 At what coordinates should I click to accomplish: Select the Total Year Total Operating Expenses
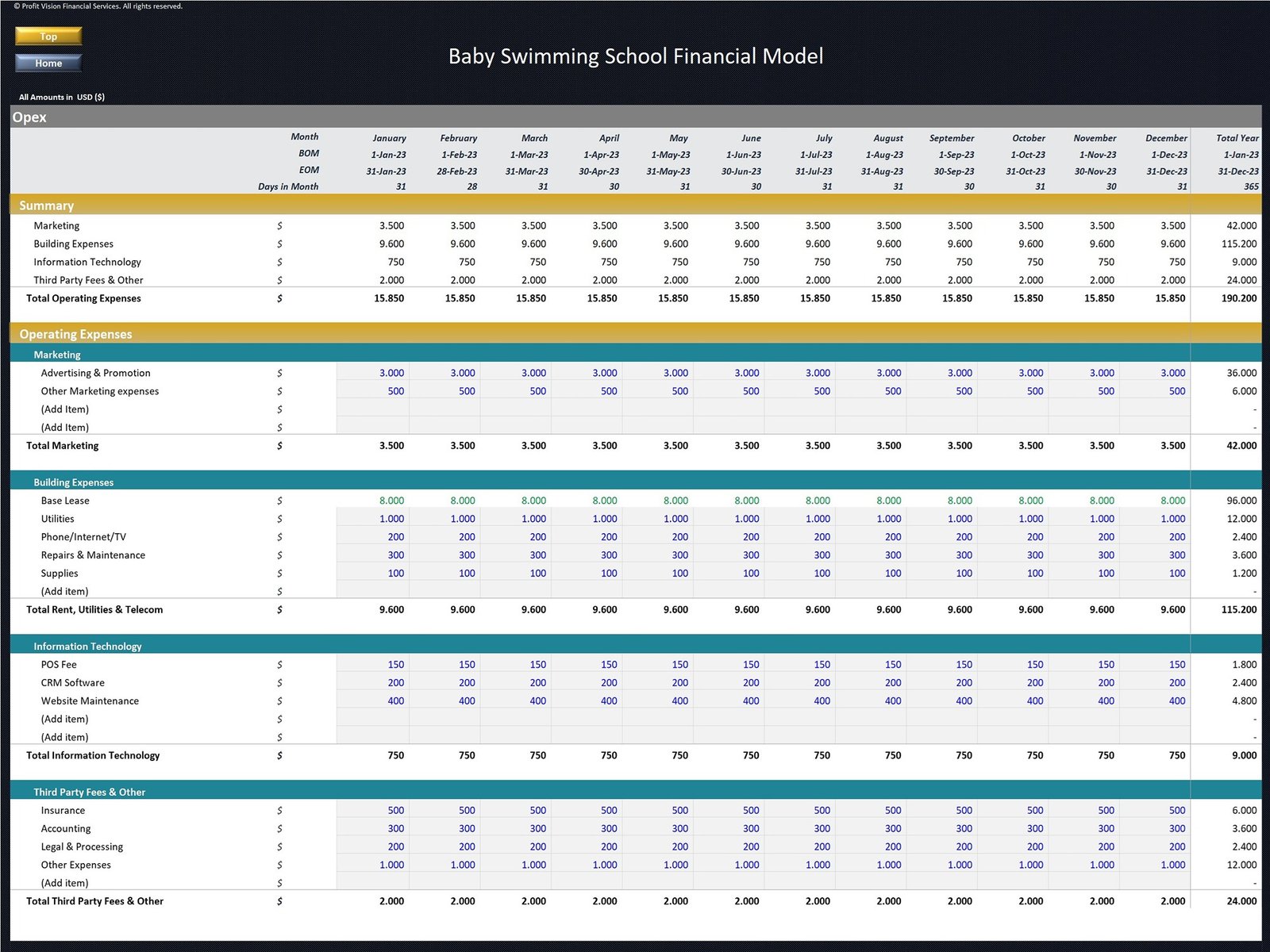(1238, 299)
